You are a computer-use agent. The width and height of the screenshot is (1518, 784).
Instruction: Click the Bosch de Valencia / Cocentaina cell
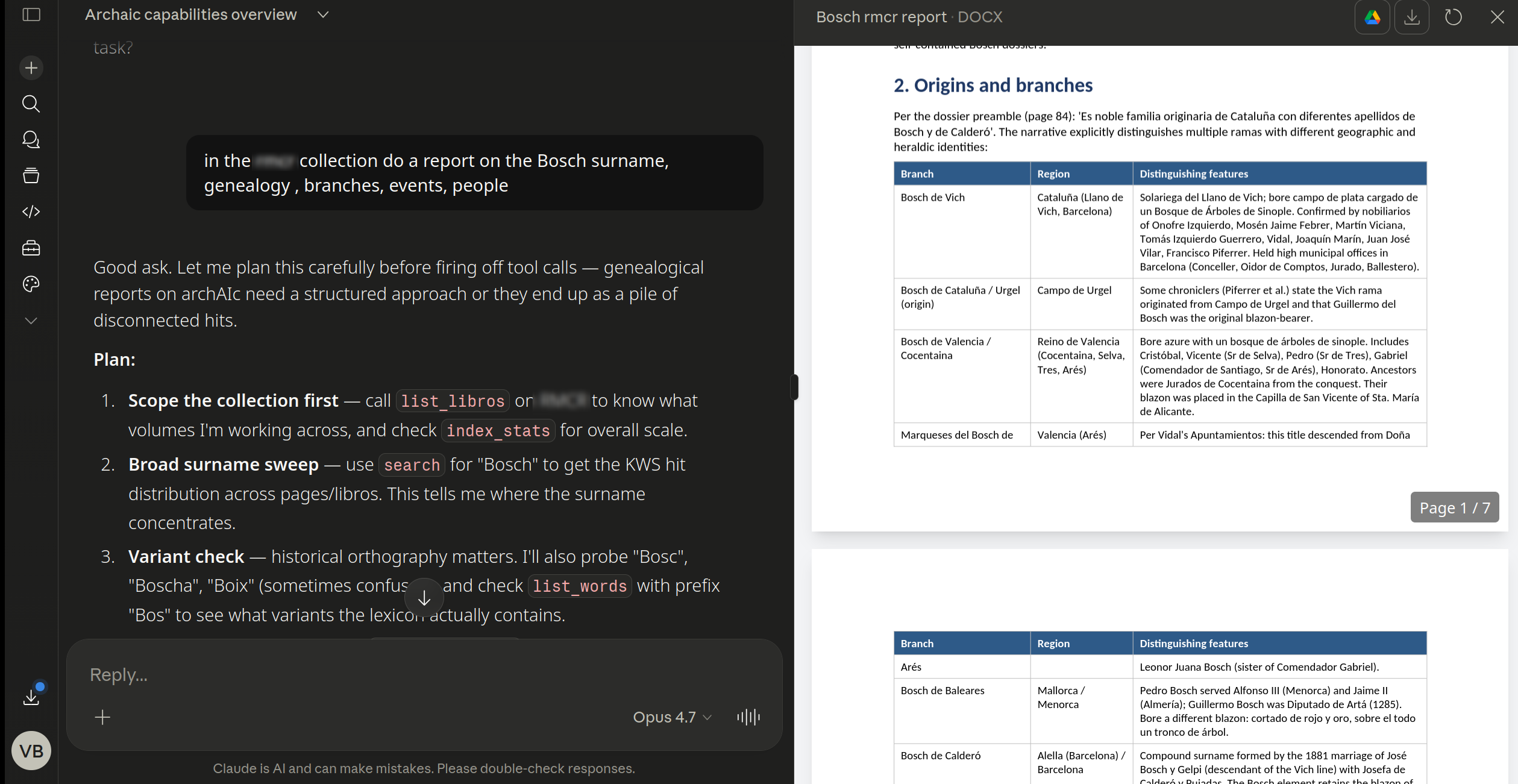[x=962, y=376]
